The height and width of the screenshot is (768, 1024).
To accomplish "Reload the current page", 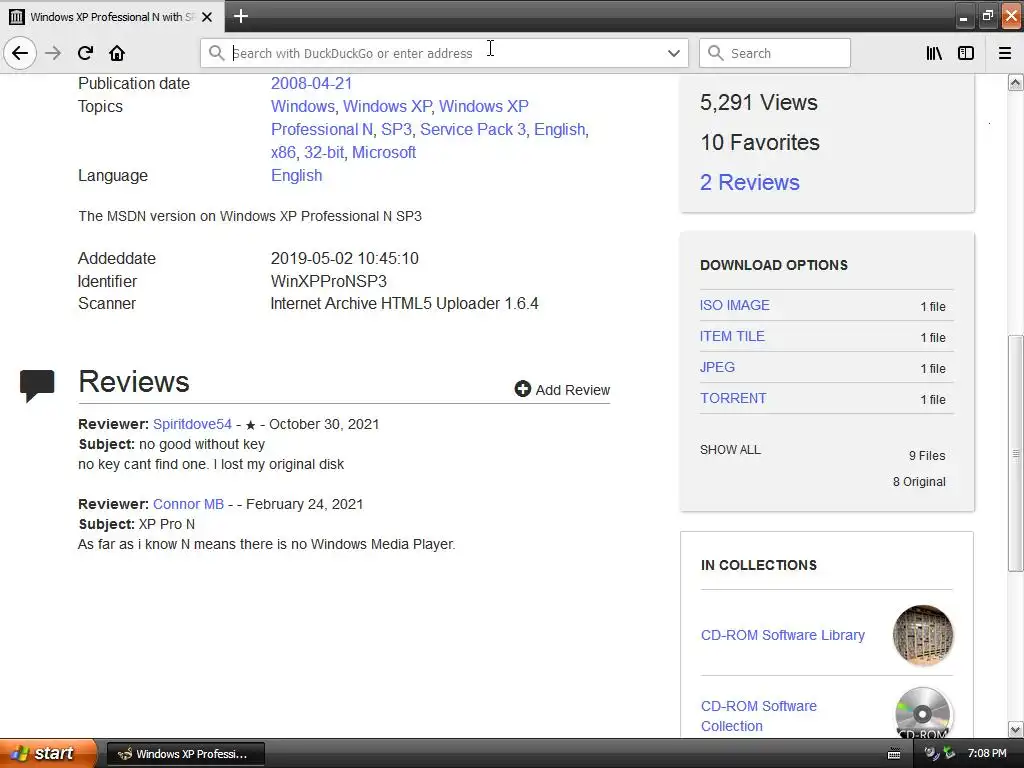I will 85,53.
